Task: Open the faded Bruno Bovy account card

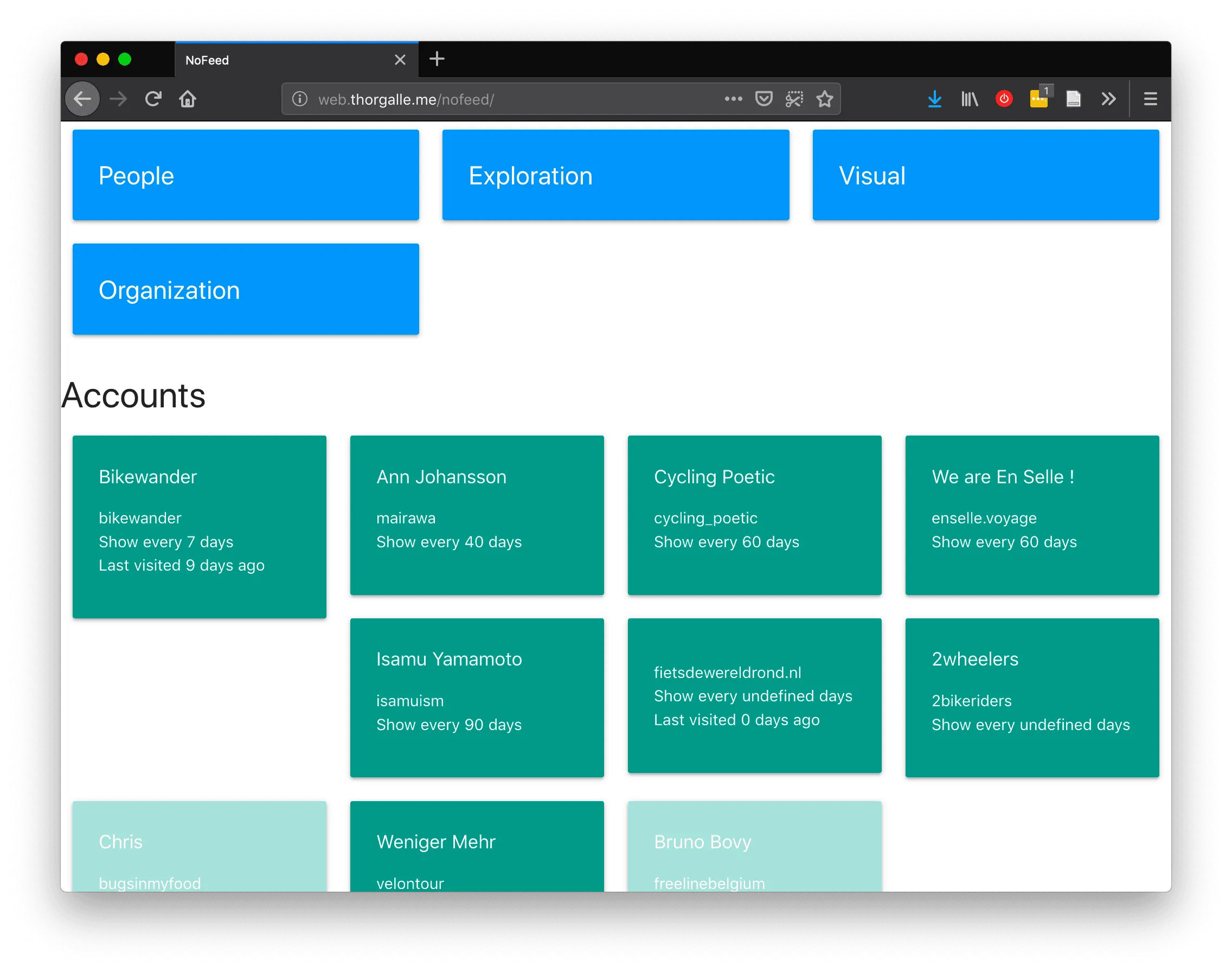Action: pos(754,846)
